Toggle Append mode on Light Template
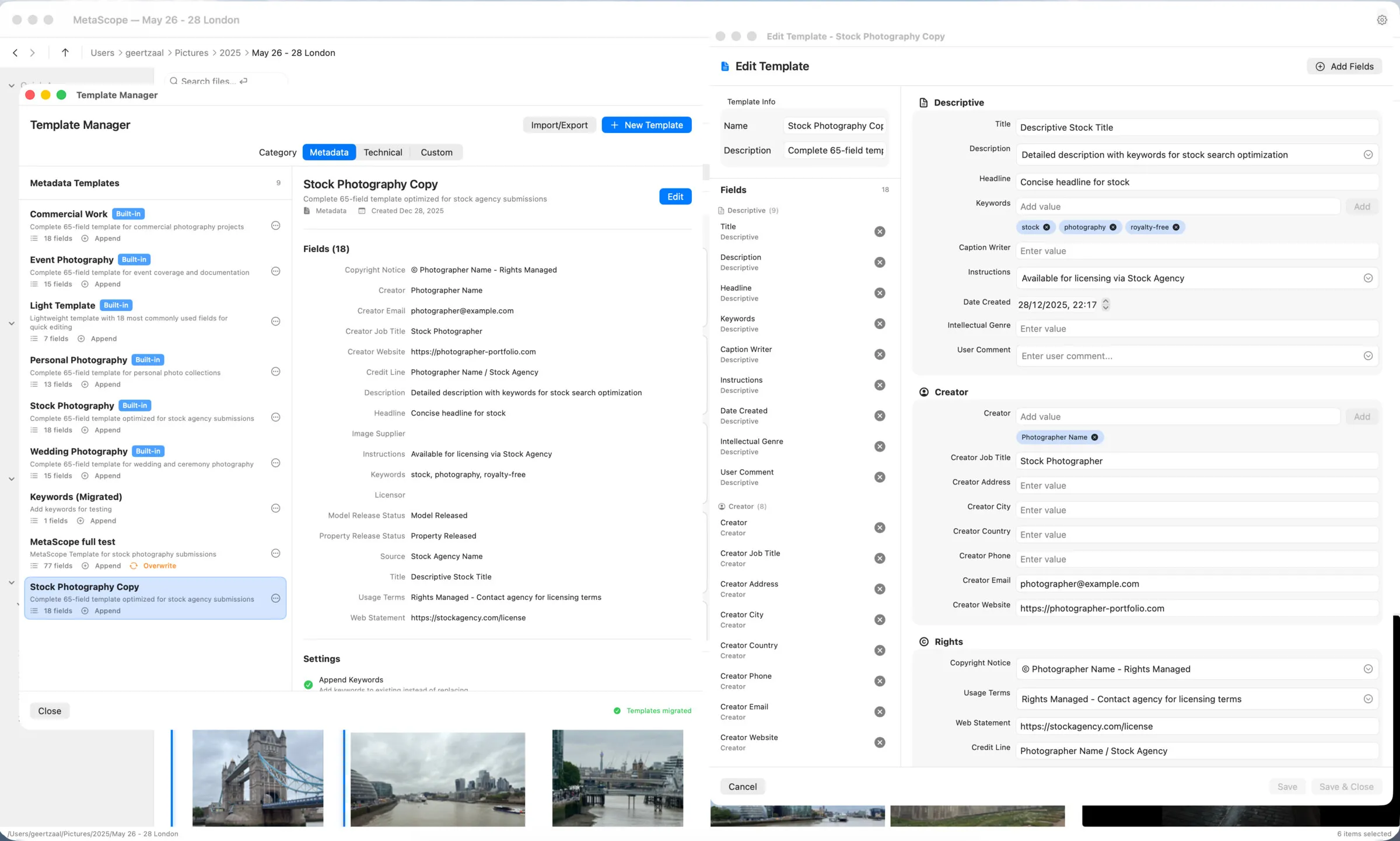 97,339
